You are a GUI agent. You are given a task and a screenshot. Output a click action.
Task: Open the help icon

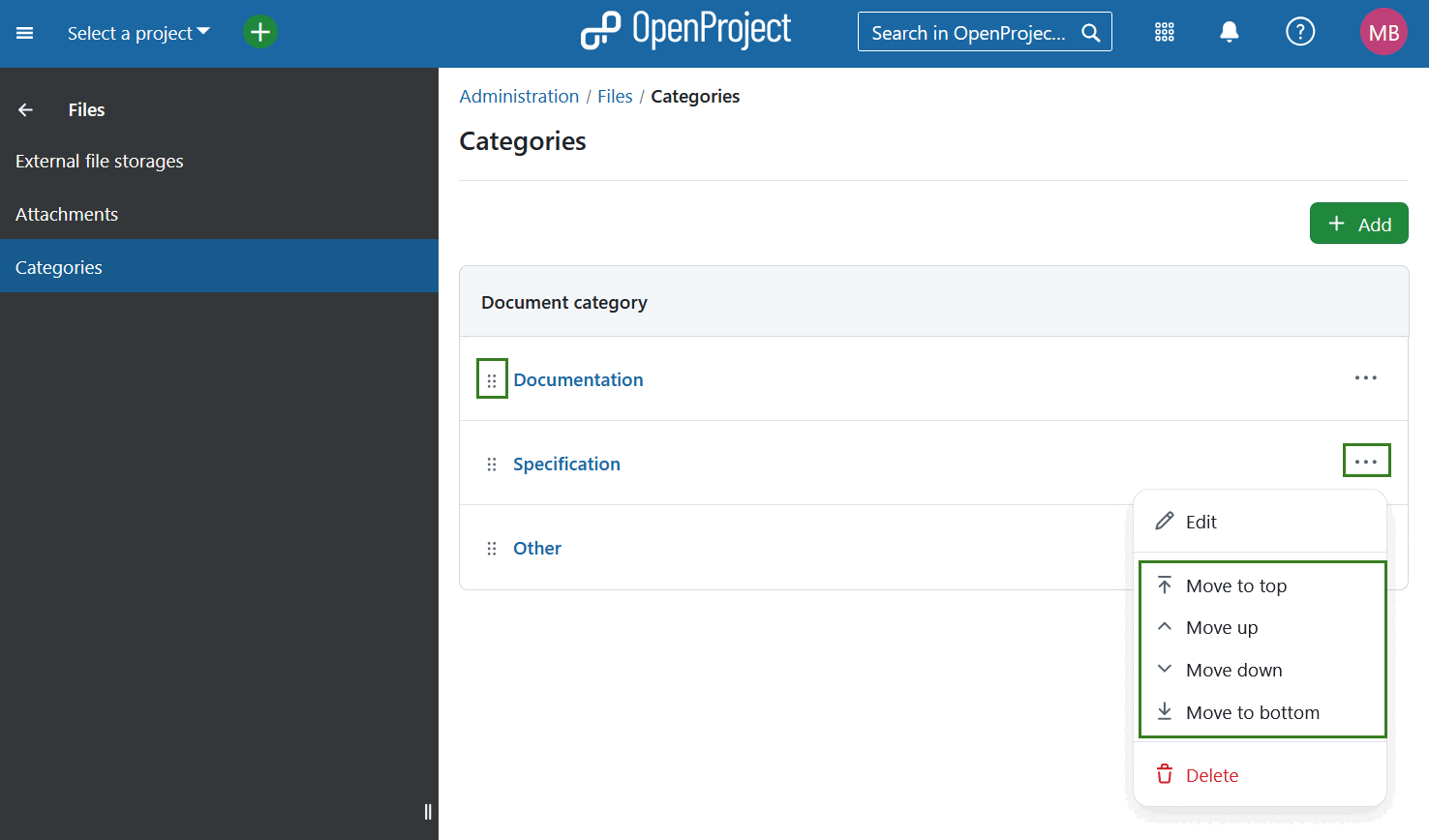[1300, 31]
